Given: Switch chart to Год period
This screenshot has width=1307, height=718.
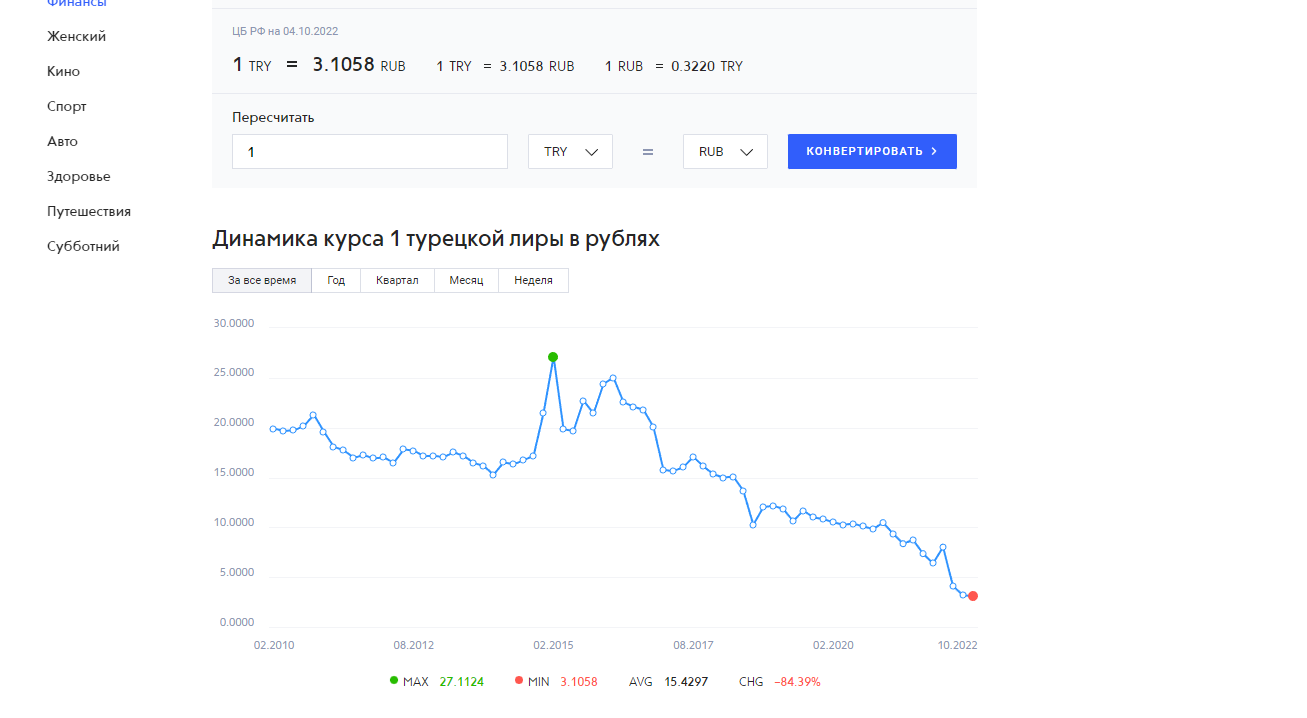Looking at the screenshot, I should click(336, 281).
